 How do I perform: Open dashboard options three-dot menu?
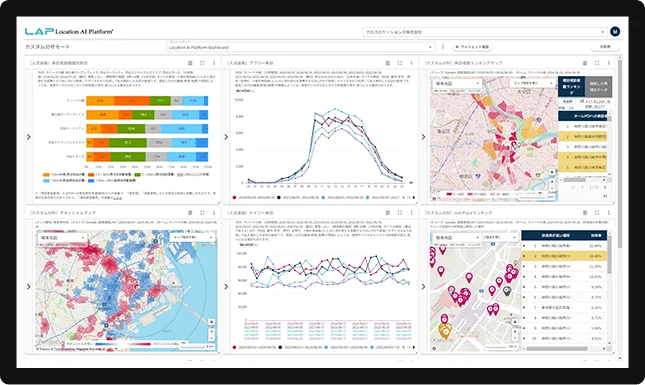pos(443,47)
